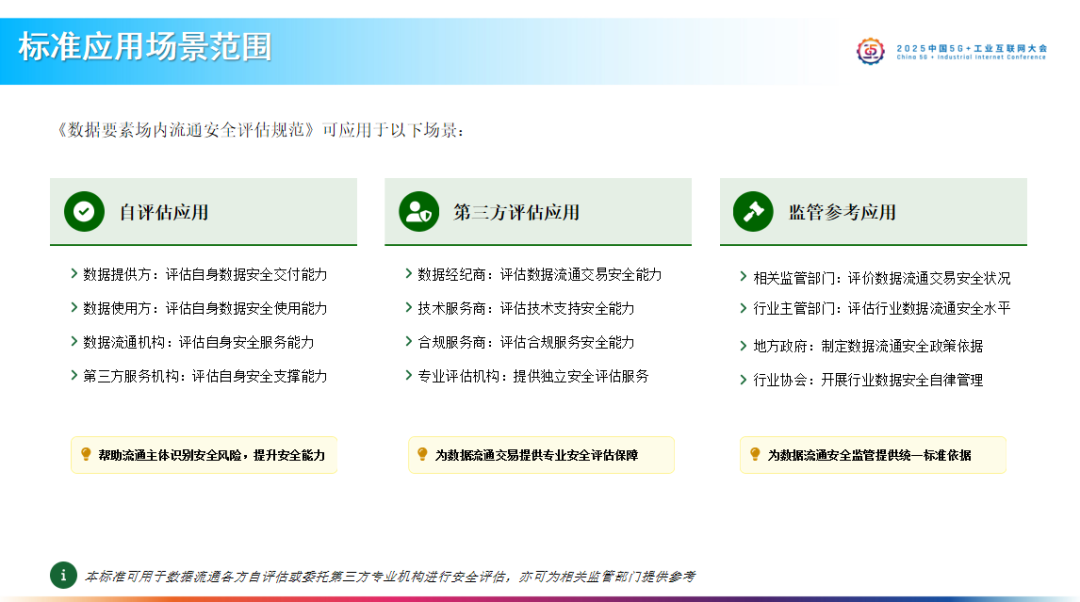Screen dimensions: 1080x602
Task: Click the 行业协会 list item
Action: [x=867, y=380]
